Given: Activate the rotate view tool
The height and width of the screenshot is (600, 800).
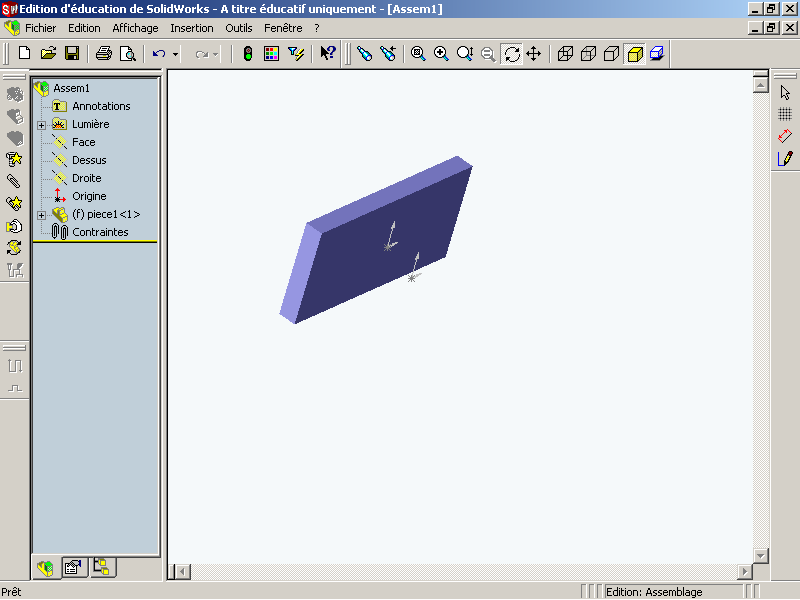Looking at the screenshot, I should pos(512,53).
